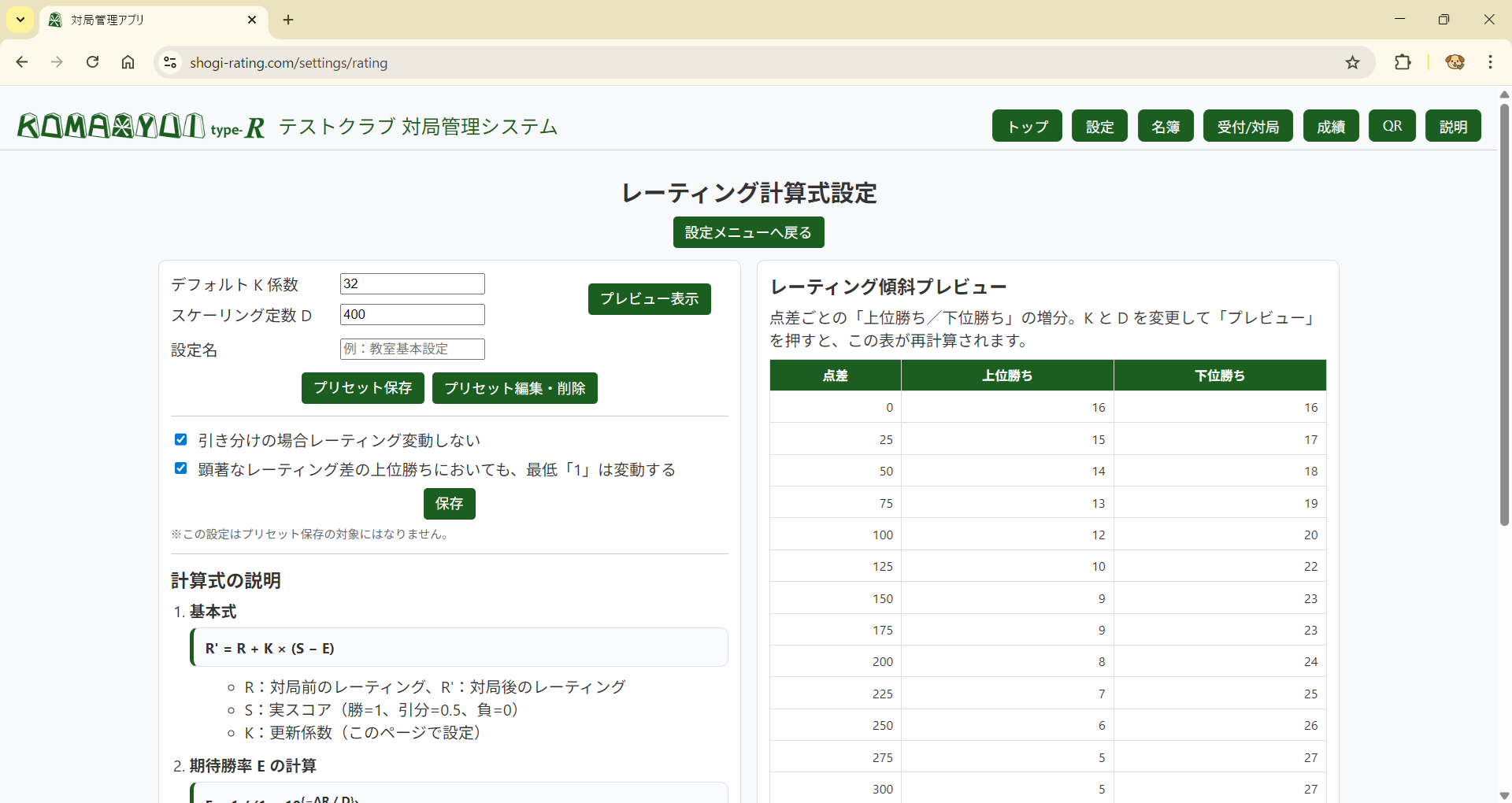Screen dimensions: 1512x803
Task: Toggle 引き分けの場合レーティング変動しない checkbox
Action: 181,439
